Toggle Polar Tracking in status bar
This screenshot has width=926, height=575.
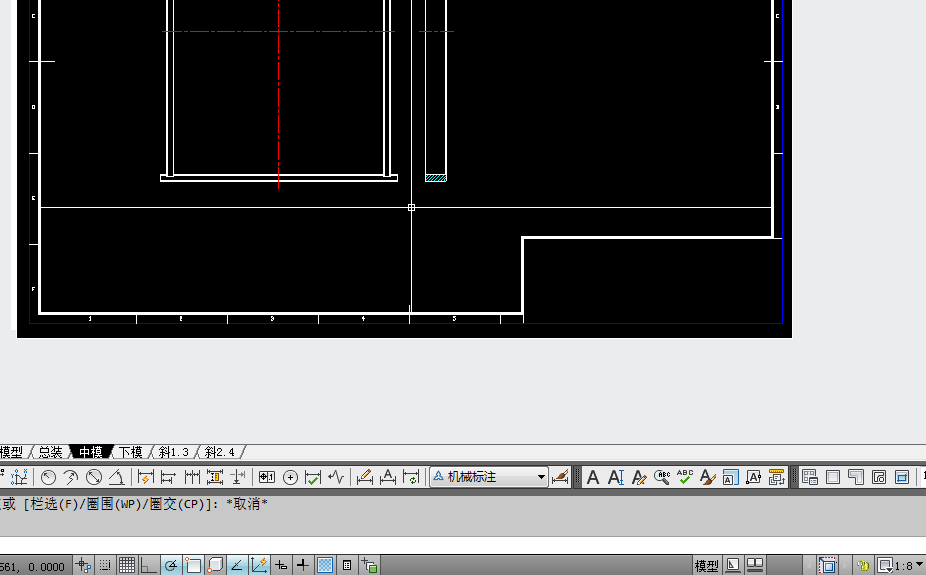point(171,566)
